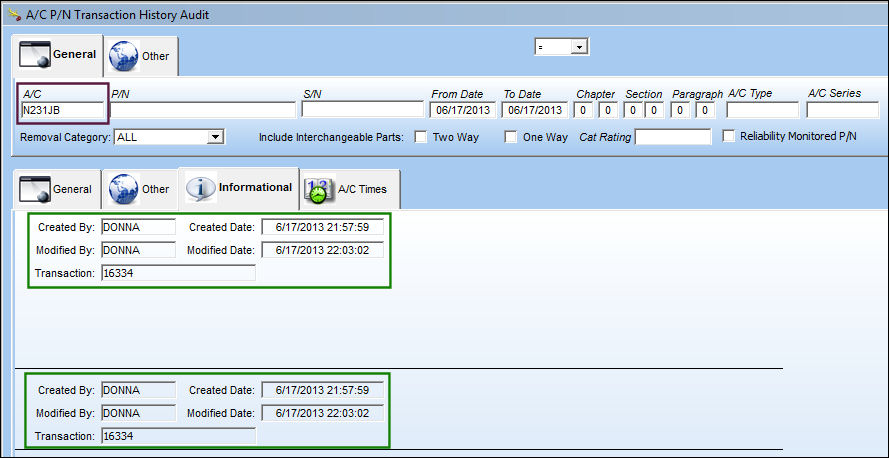Switch to the lower Other tab

(x=140, y=189)
